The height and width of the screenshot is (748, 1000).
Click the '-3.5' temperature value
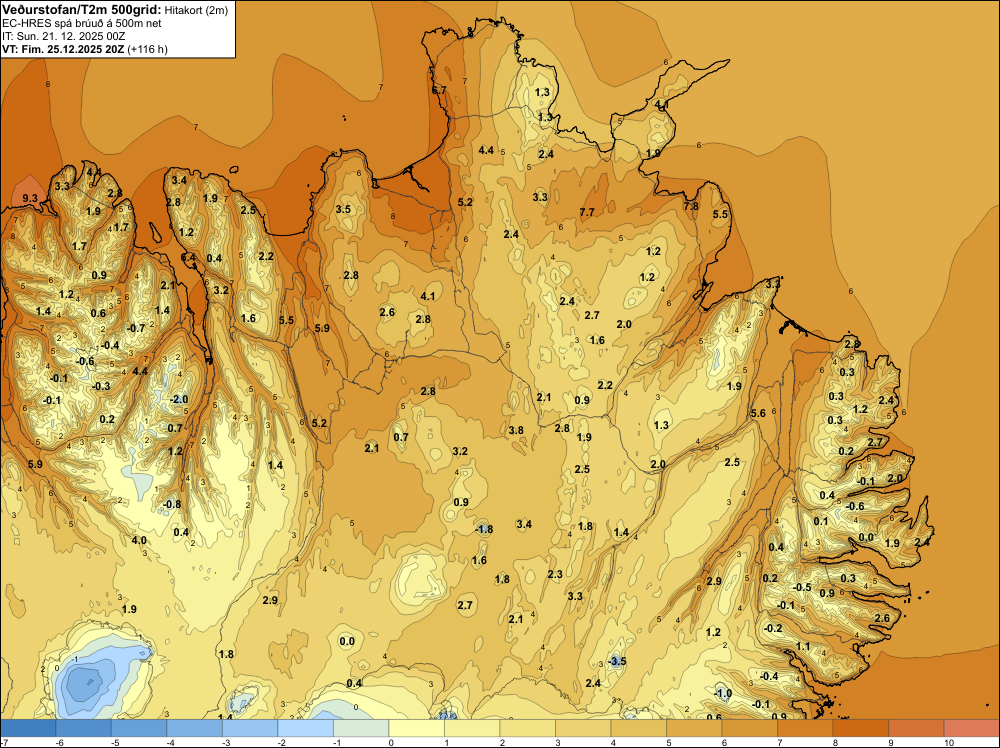pos(617,661)
